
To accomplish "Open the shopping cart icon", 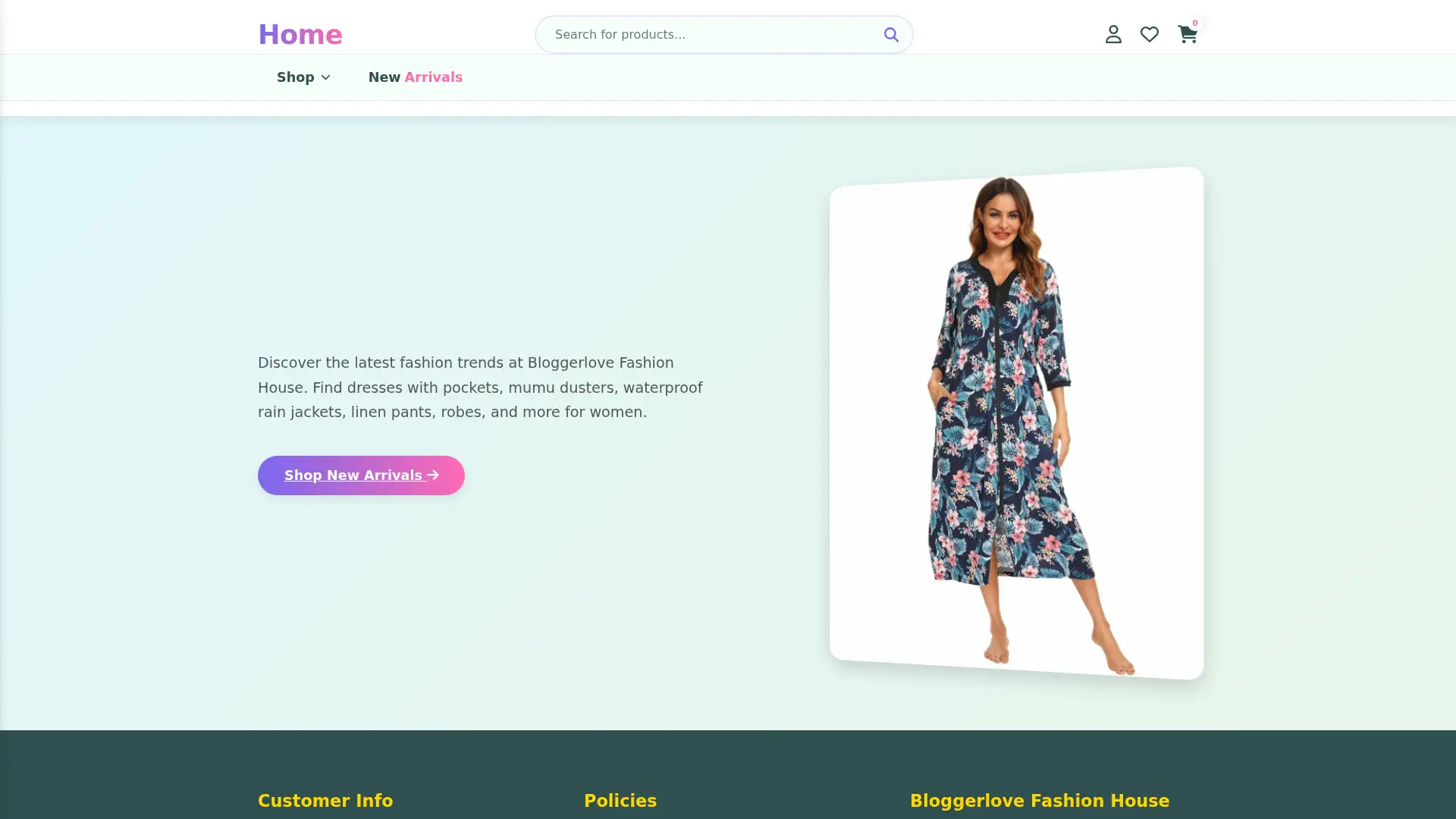I will [1186, 35].
